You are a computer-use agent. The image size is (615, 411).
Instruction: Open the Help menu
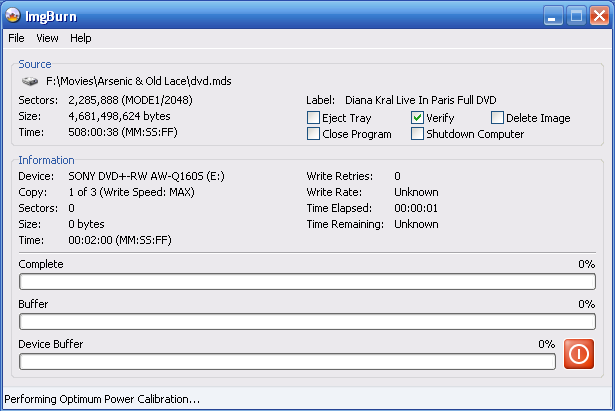coord(81,38)
